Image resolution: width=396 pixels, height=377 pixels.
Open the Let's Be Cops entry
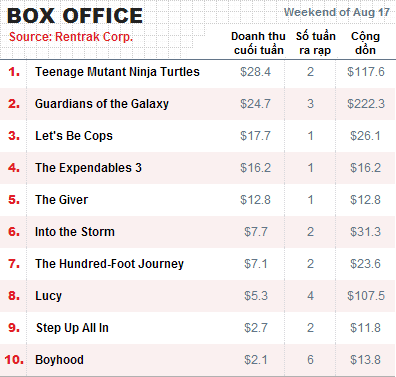point(74,136)
